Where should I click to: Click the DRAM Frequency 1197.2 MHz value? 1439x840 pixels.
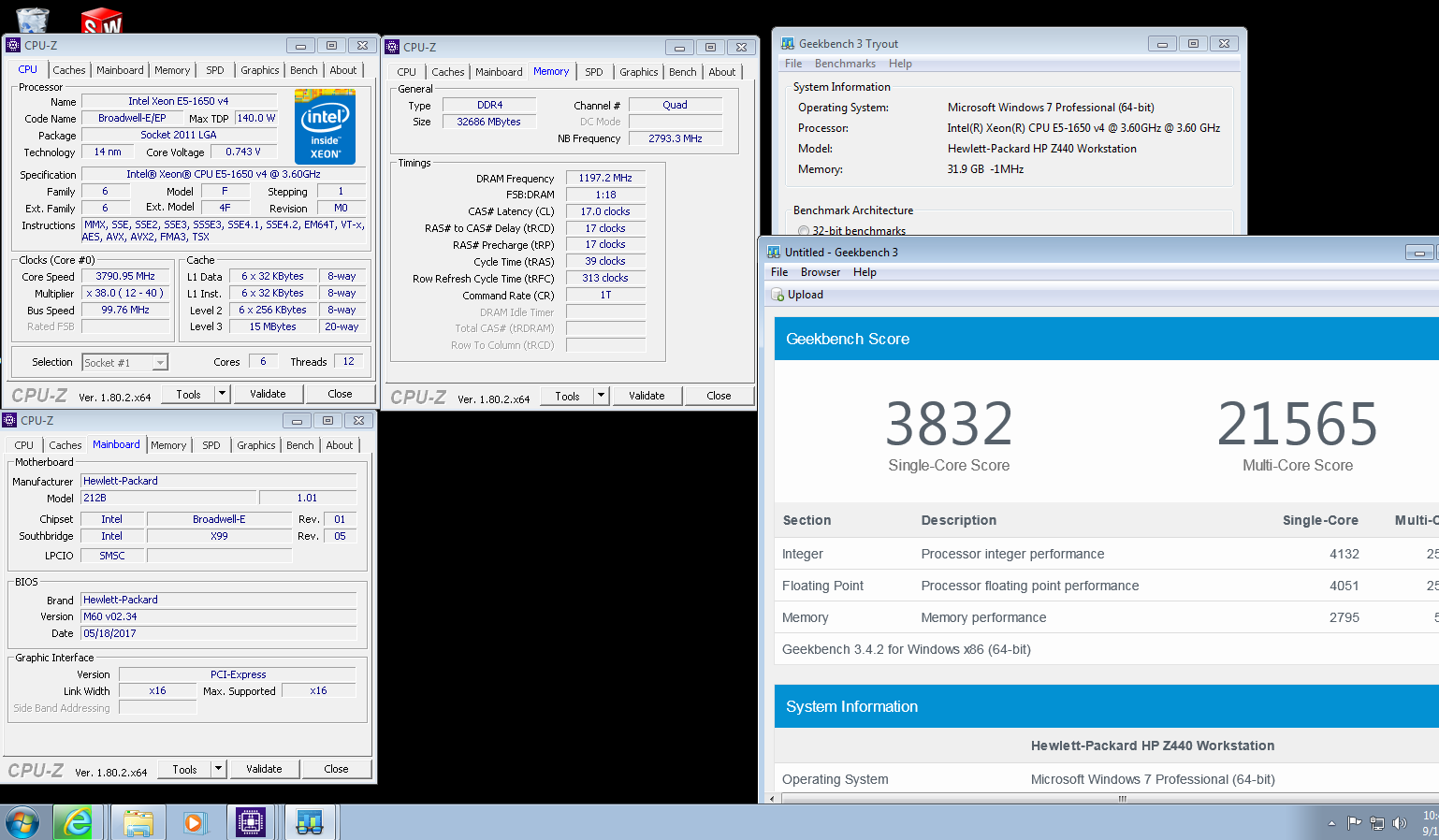[605, 178]
